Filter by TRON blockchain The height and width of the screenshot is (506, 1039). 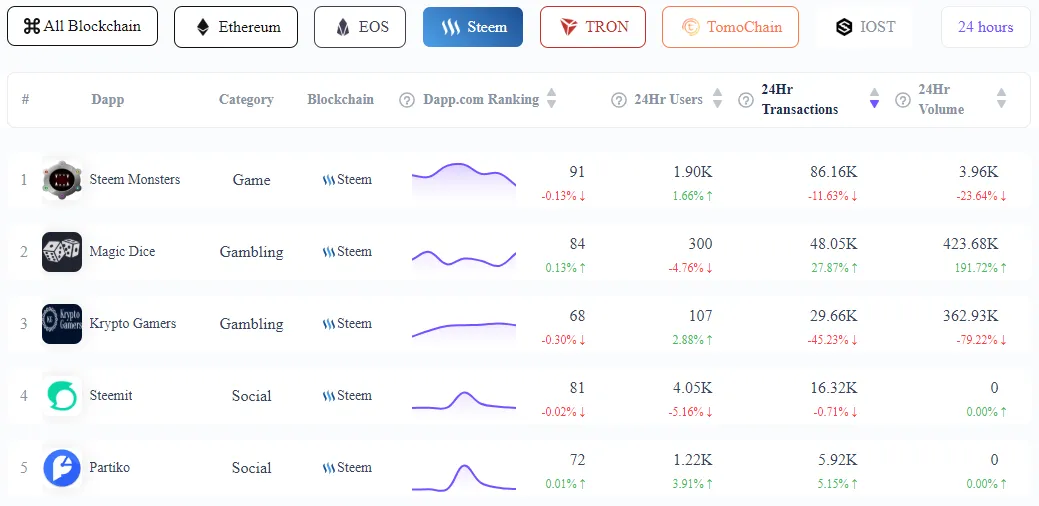(593, 27)
